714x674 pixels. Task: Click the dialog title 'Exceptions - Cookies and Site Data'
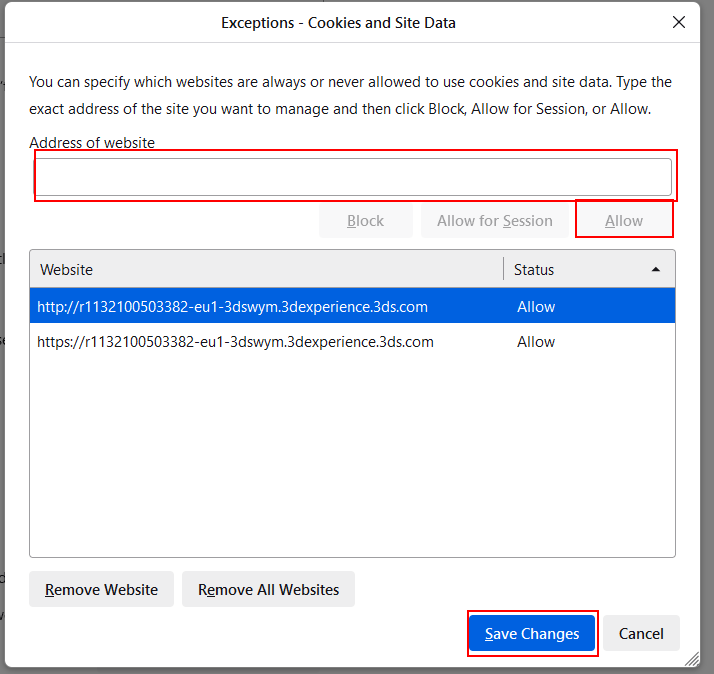tap(338, 22)
